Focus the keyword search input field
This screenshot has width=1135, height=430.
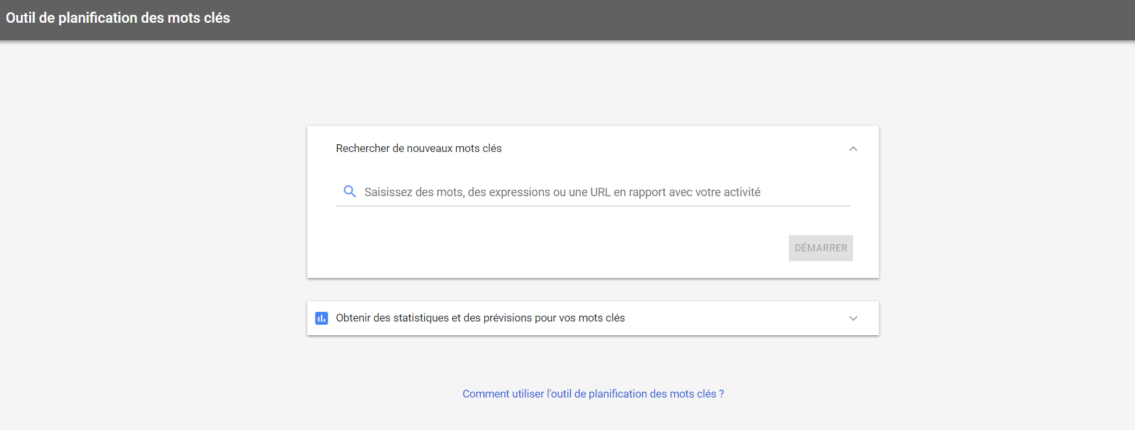tap(600, 192)
